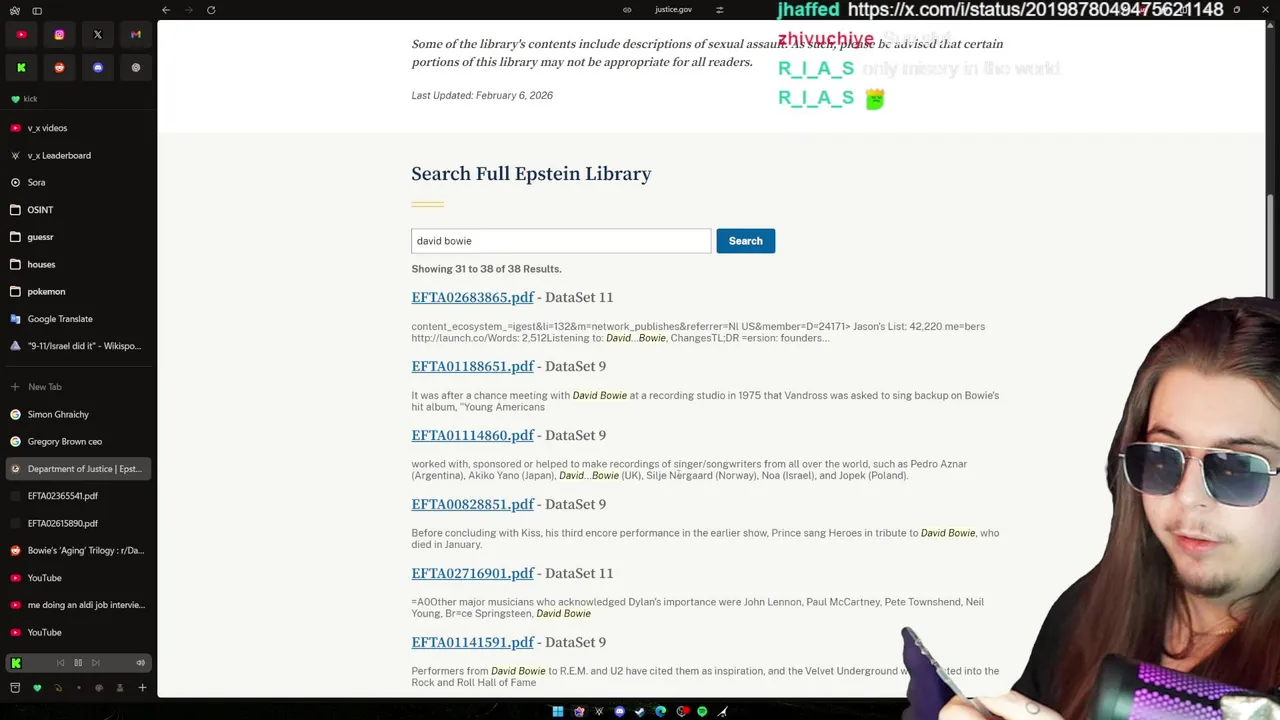Open the Windows Start menu

558,712
